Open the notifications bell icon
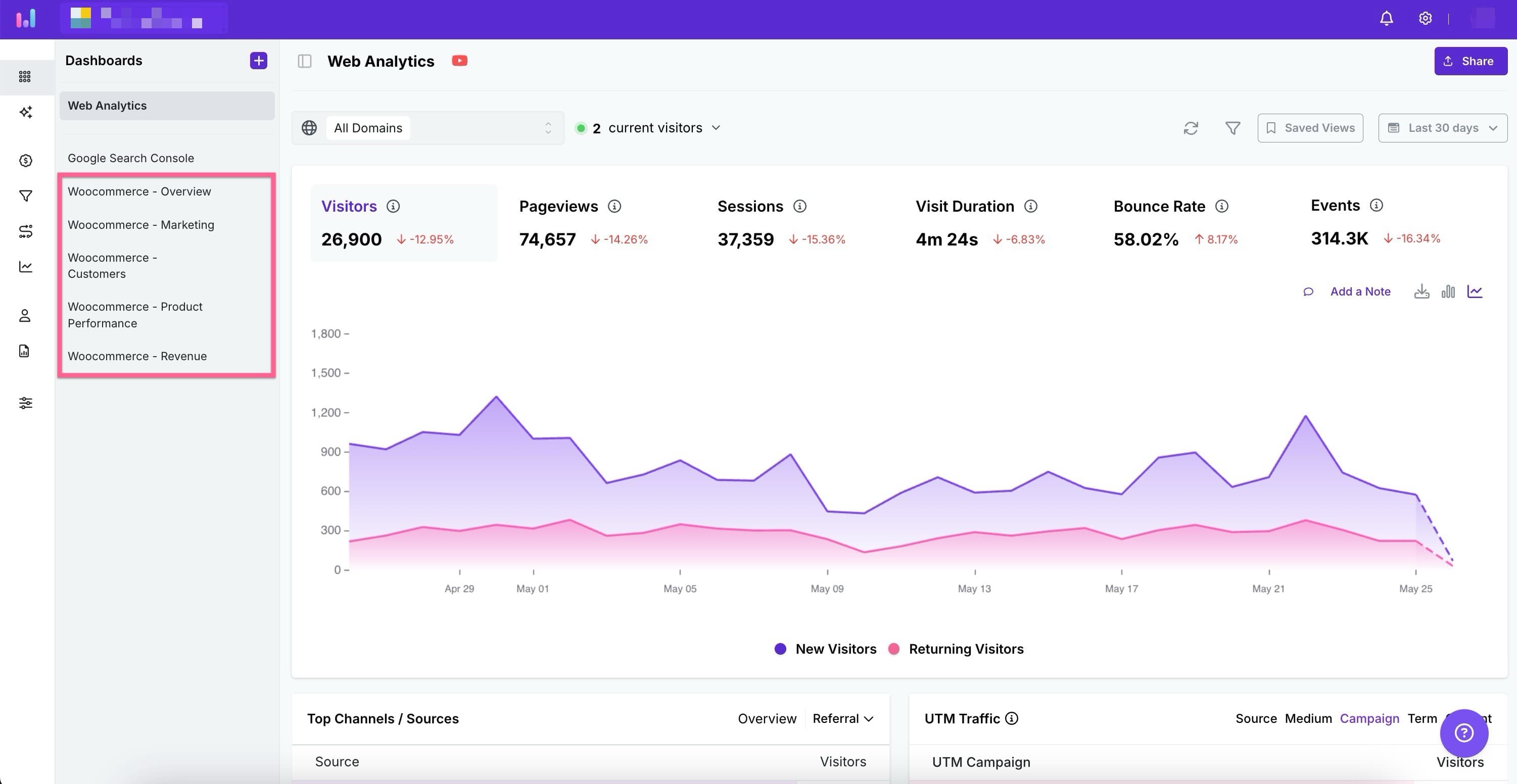 1386,18
